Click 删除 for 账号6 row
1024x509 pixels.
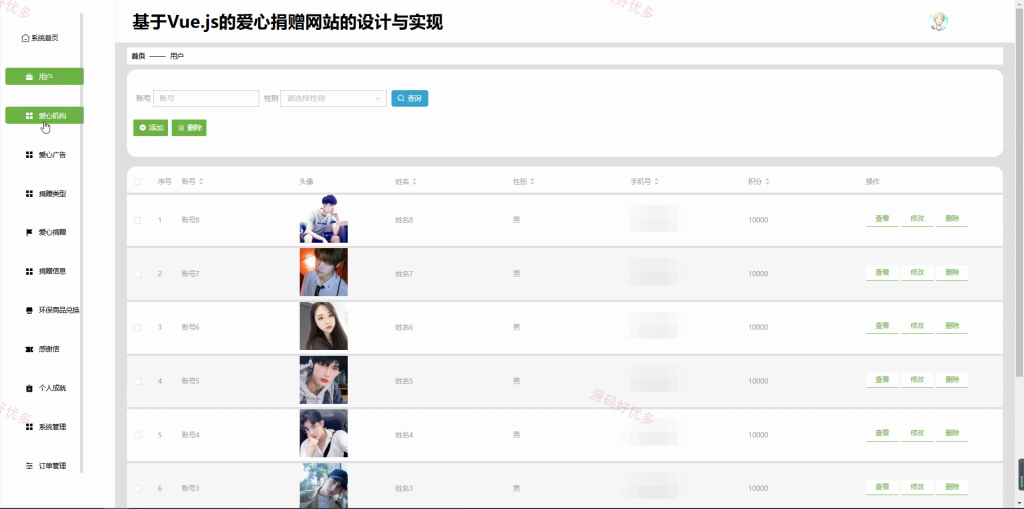952,326
